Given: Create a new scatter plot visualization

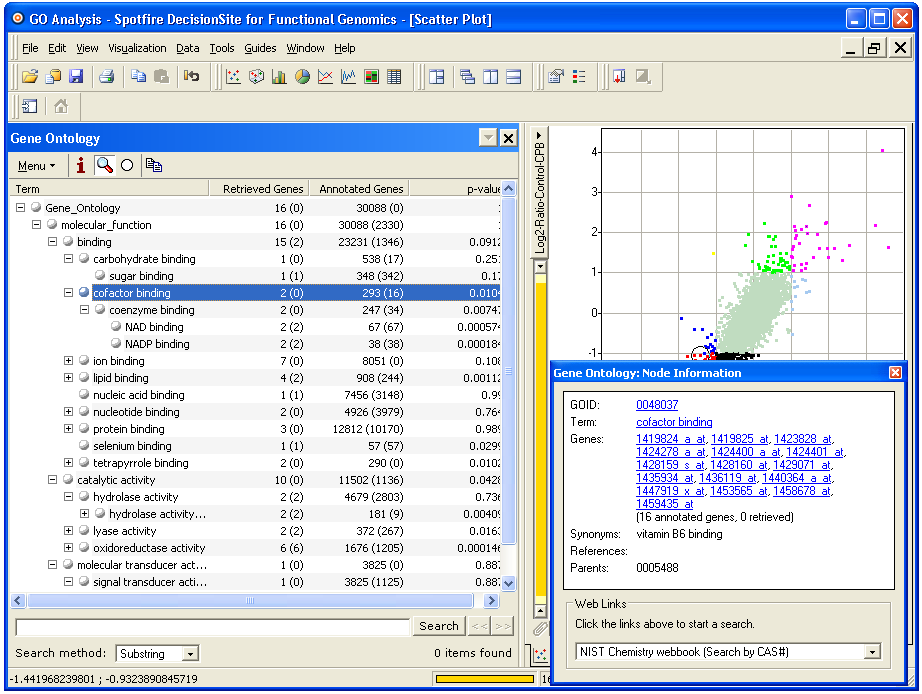Looking at the screenshot, I should 233,77.
